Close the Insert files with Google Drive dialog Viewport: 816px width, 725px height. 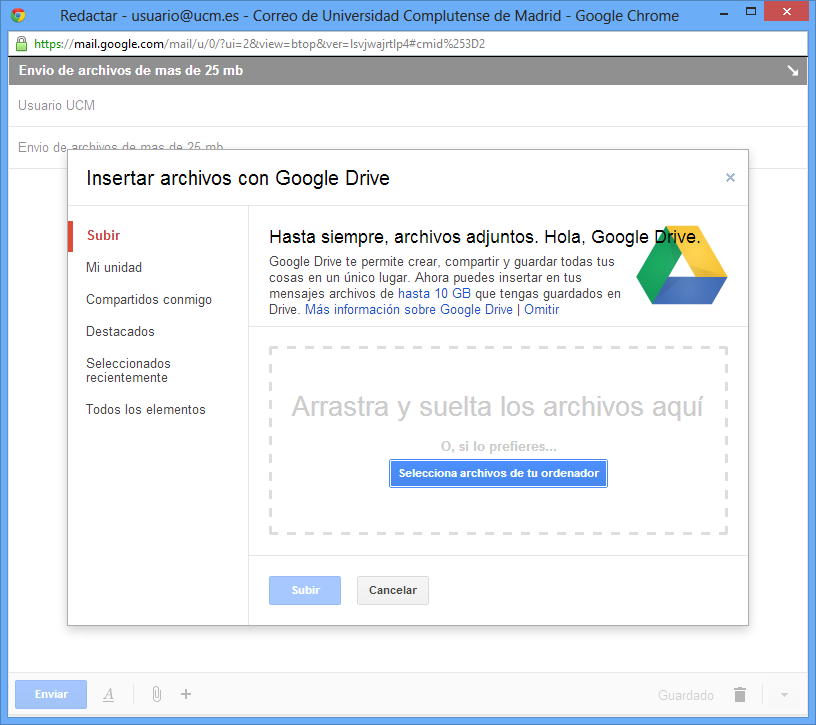(x=730, y=178)
